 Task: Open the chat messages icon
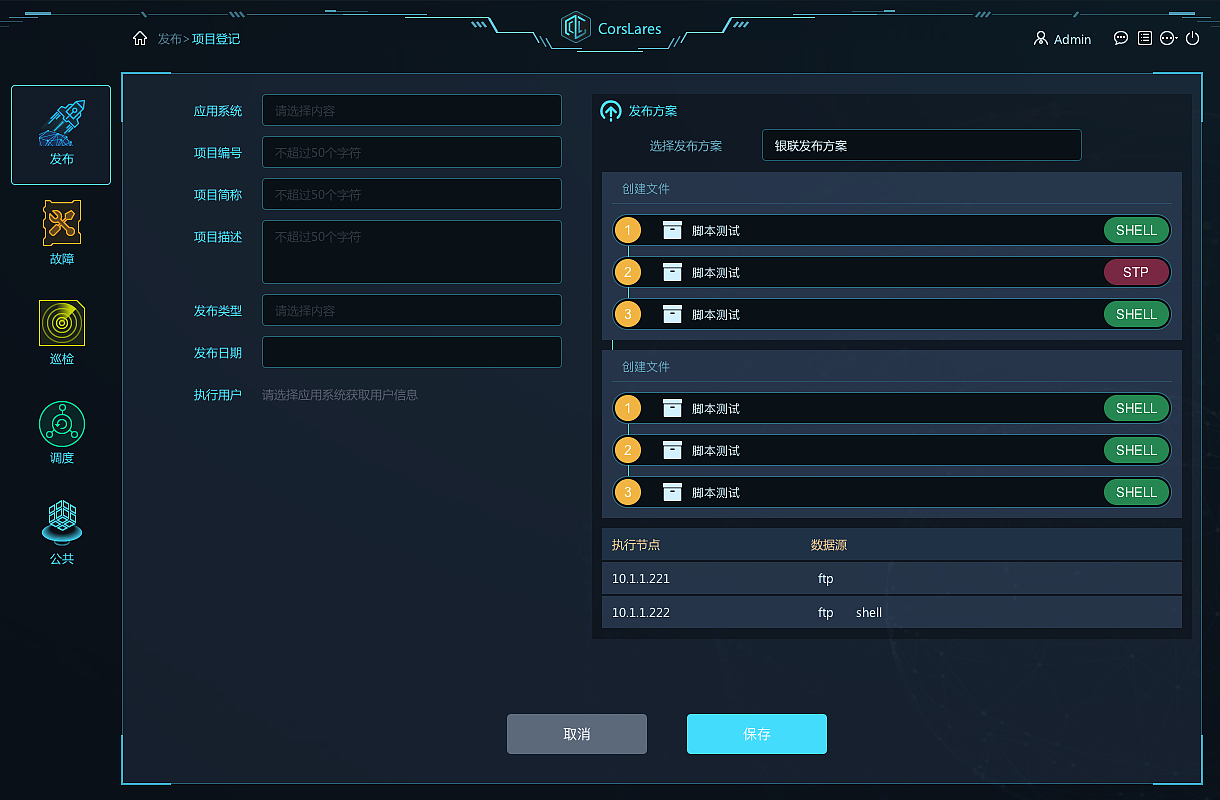pyautogui.click(x=1121, y=39)
